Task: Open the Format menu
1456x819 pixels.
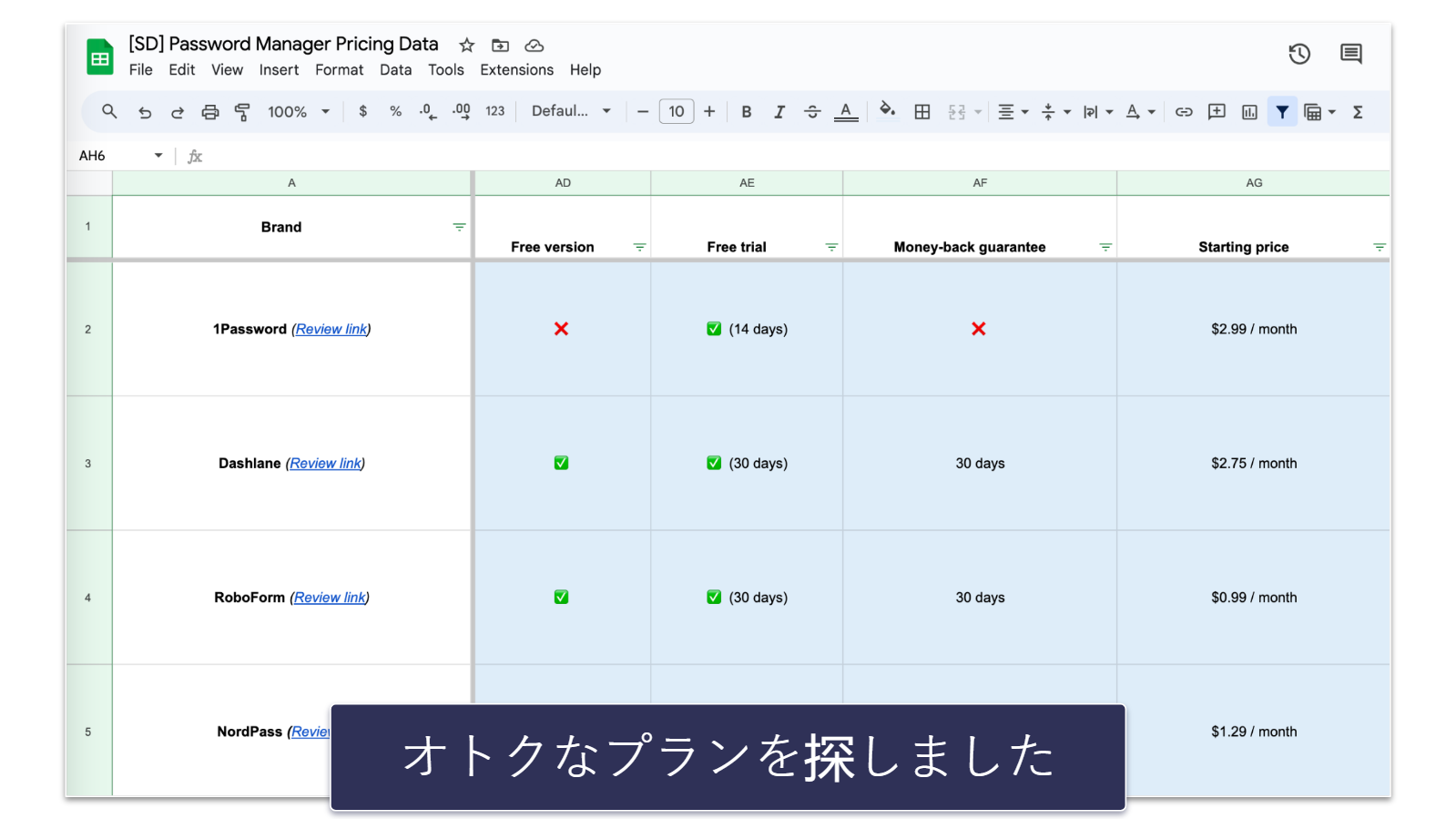Action: [340, 69]
